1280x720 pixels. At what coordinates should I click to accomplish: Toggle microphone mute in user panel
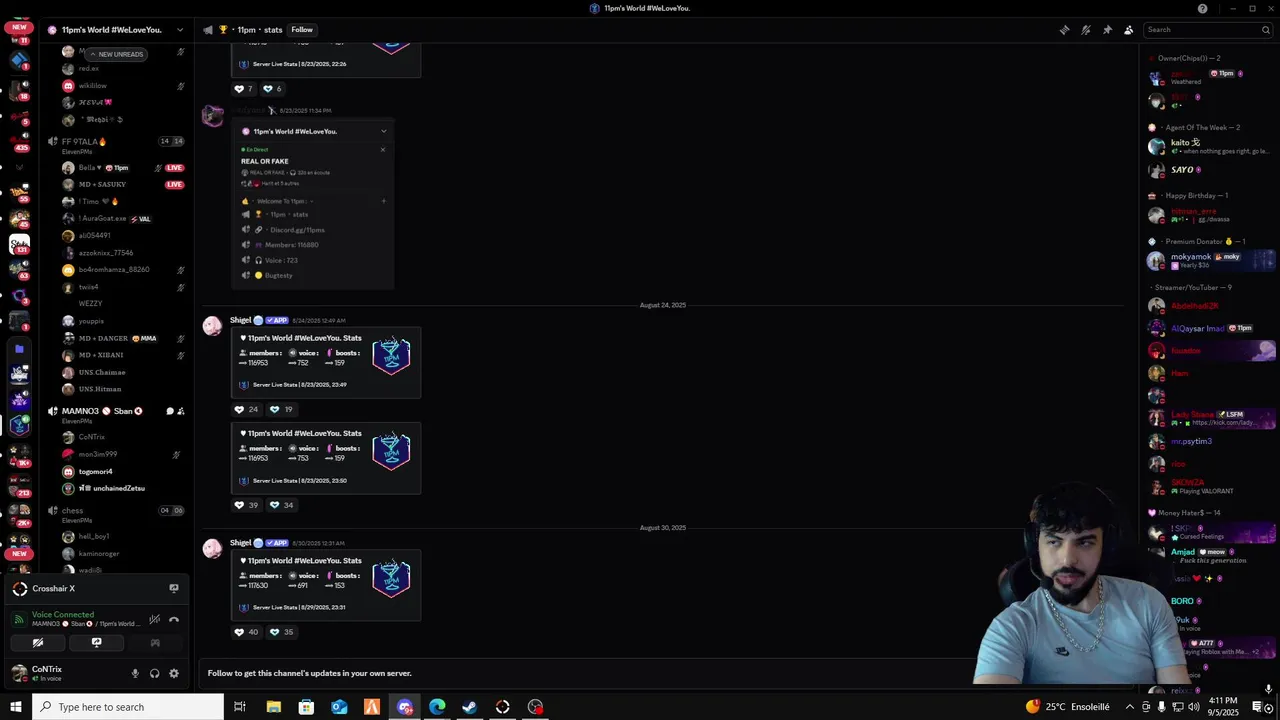135,673
